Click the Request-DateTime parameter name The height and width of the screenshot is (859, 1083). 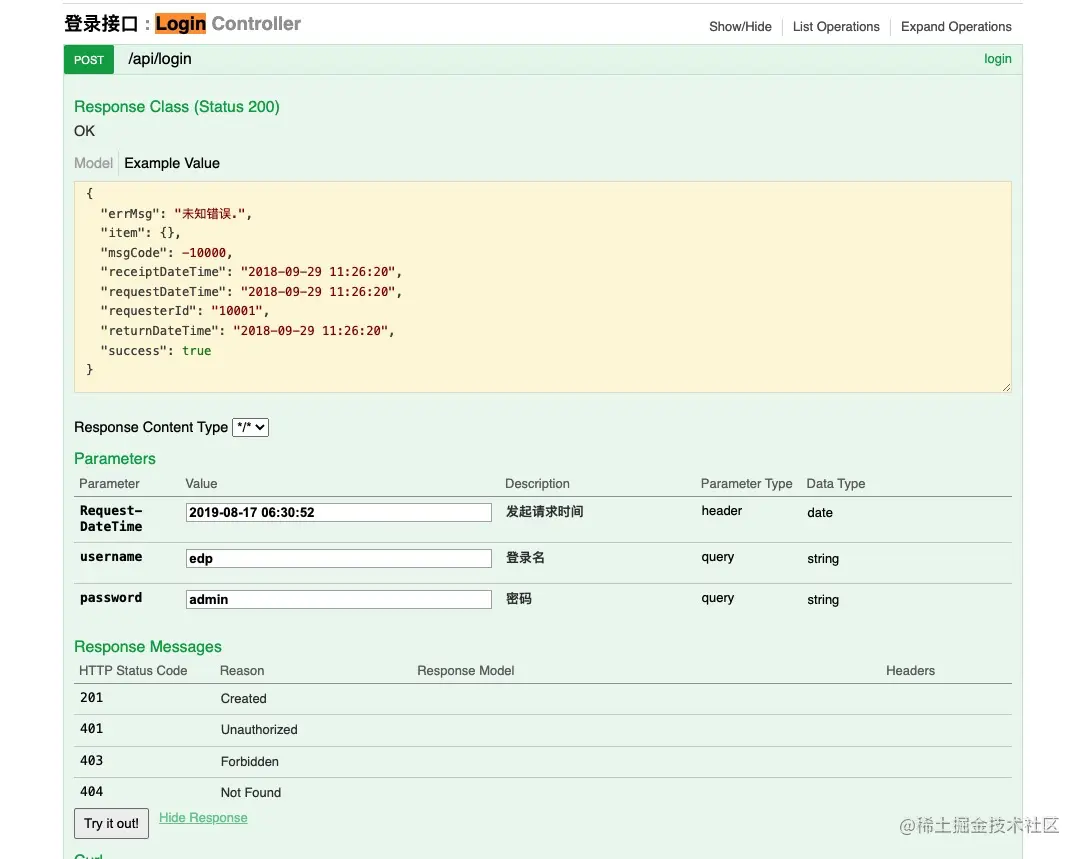(111, 518)
